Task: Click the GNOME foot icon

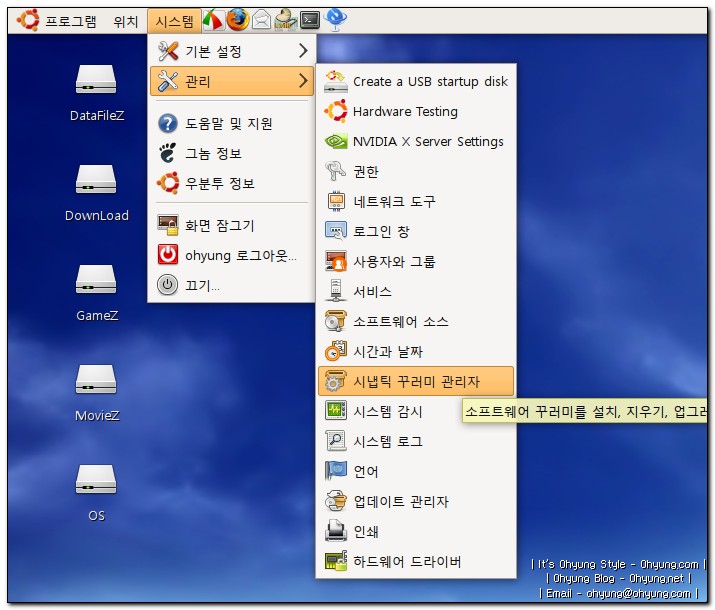Action: click(x=168, y=153)
